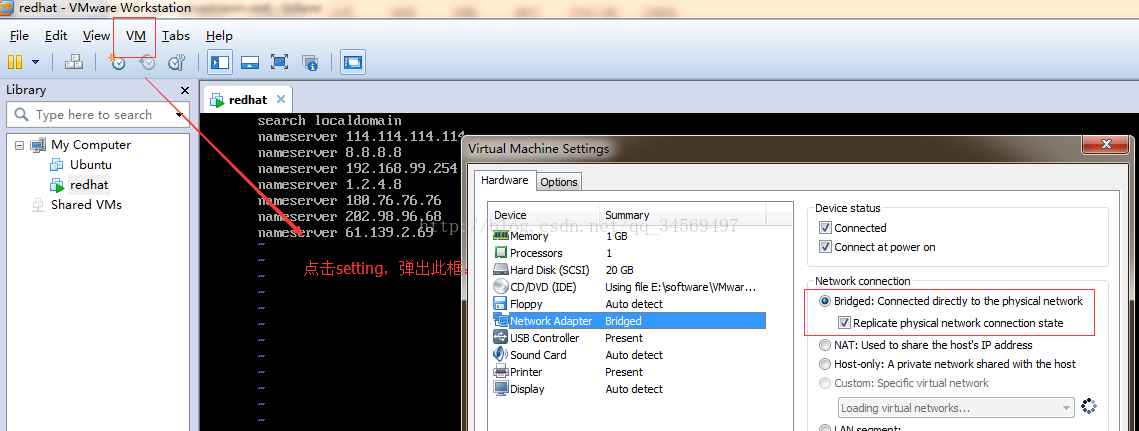Toggle the show library panel icon
The height and width of the screenshot is (431, 1139).
[219, 63]
